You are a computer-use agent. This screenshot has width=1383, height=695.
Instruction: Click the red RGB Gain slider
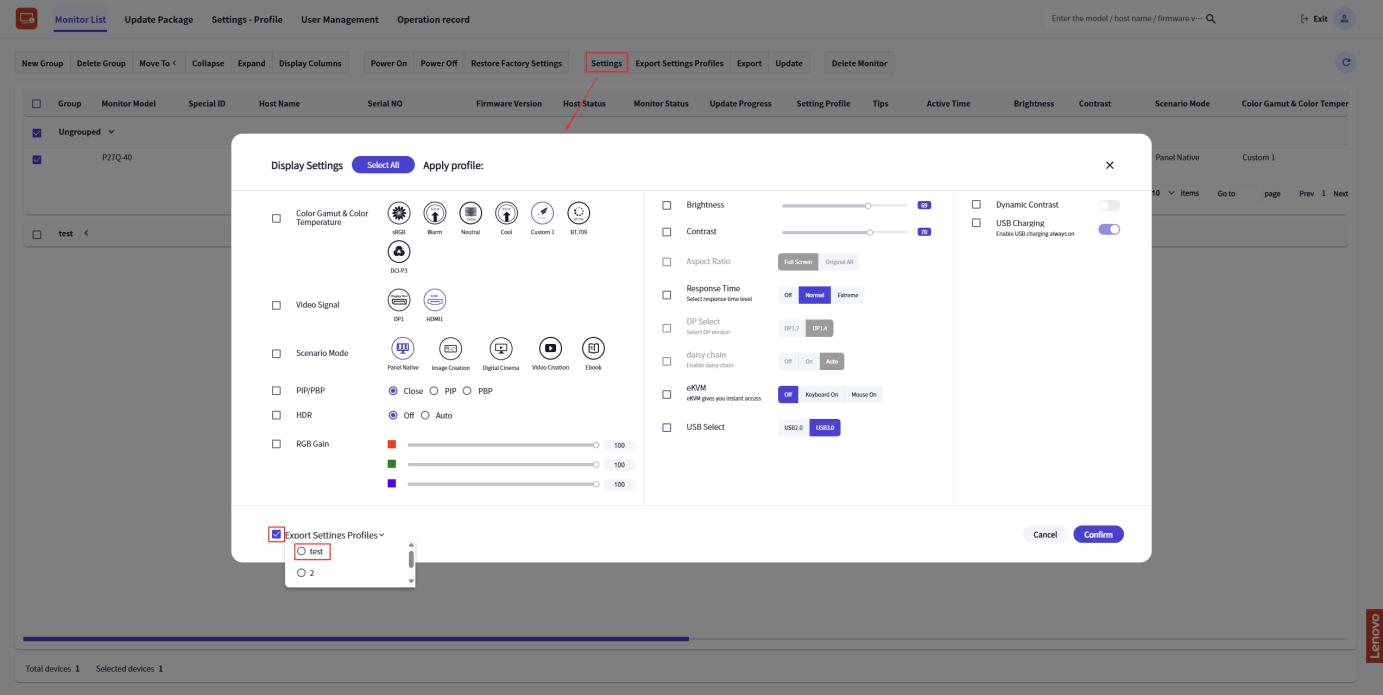pos(501,444)
